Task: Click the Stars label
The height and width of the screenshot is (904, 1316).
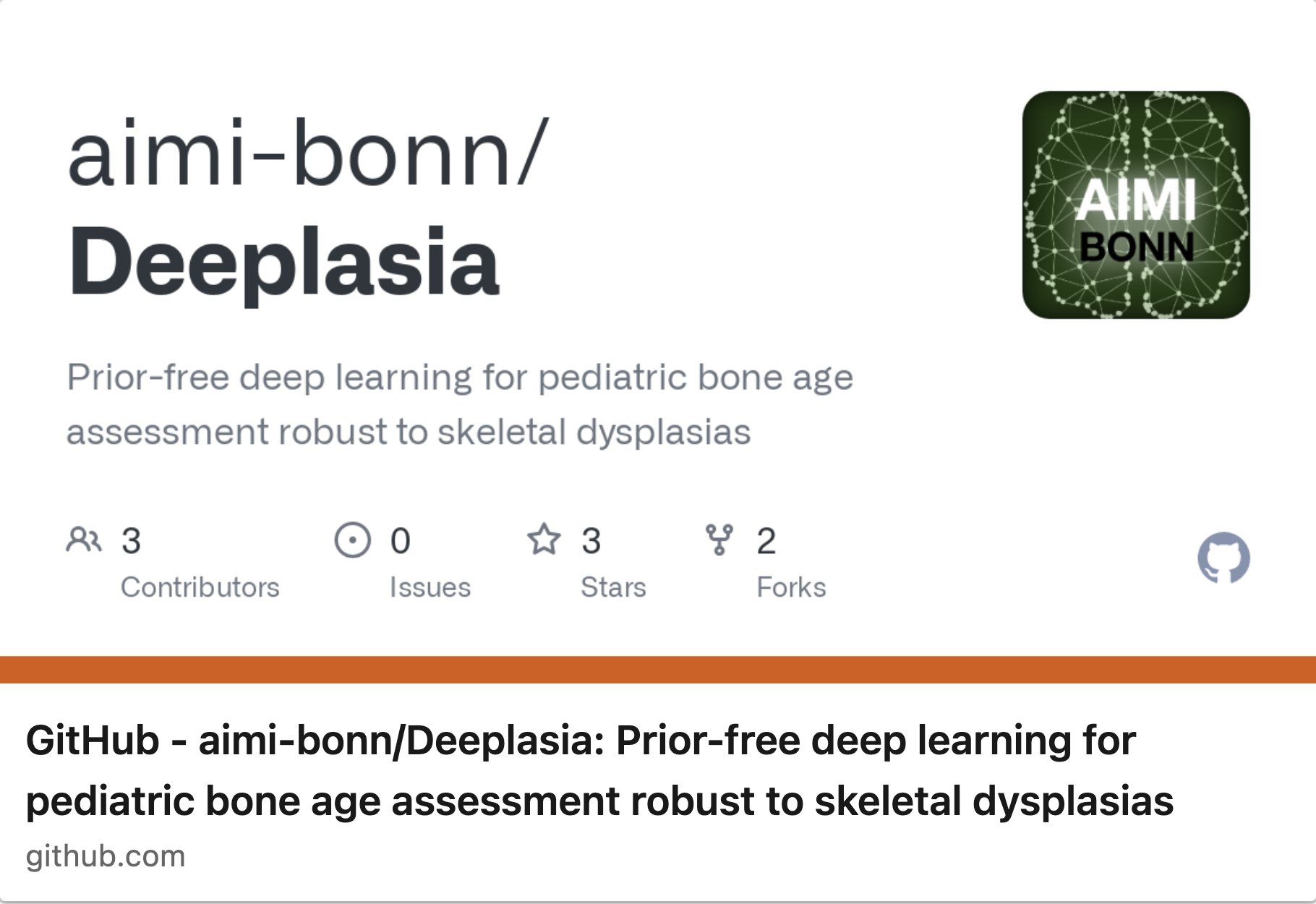Action: pyautogui.click(x=613, y=587)
